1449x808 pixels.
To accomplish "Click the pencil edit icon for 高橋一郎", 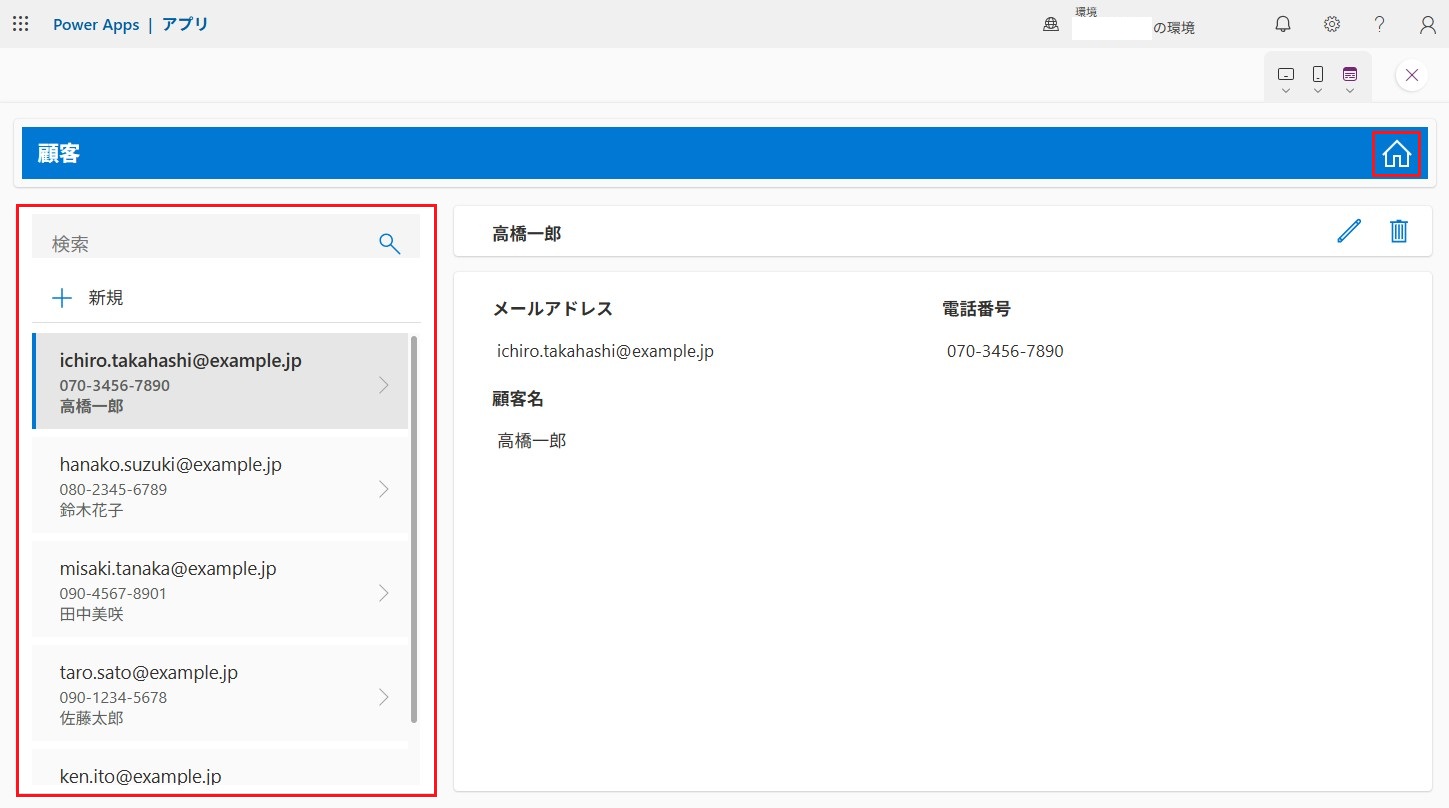I will [x=1349, y=231].
